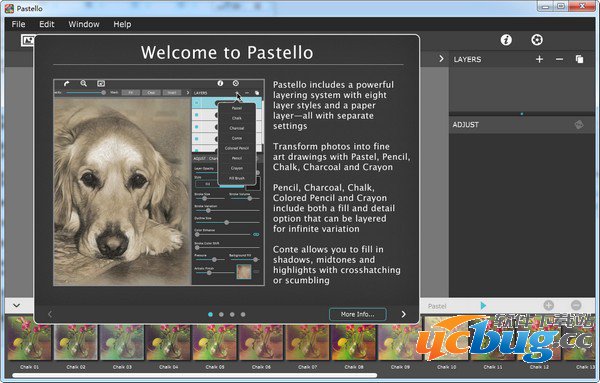Screen dimensions: 600x383
Task: Select the Chalk 09 preset thumbnail
Action: pyautogui.click(x=400, y=342)
